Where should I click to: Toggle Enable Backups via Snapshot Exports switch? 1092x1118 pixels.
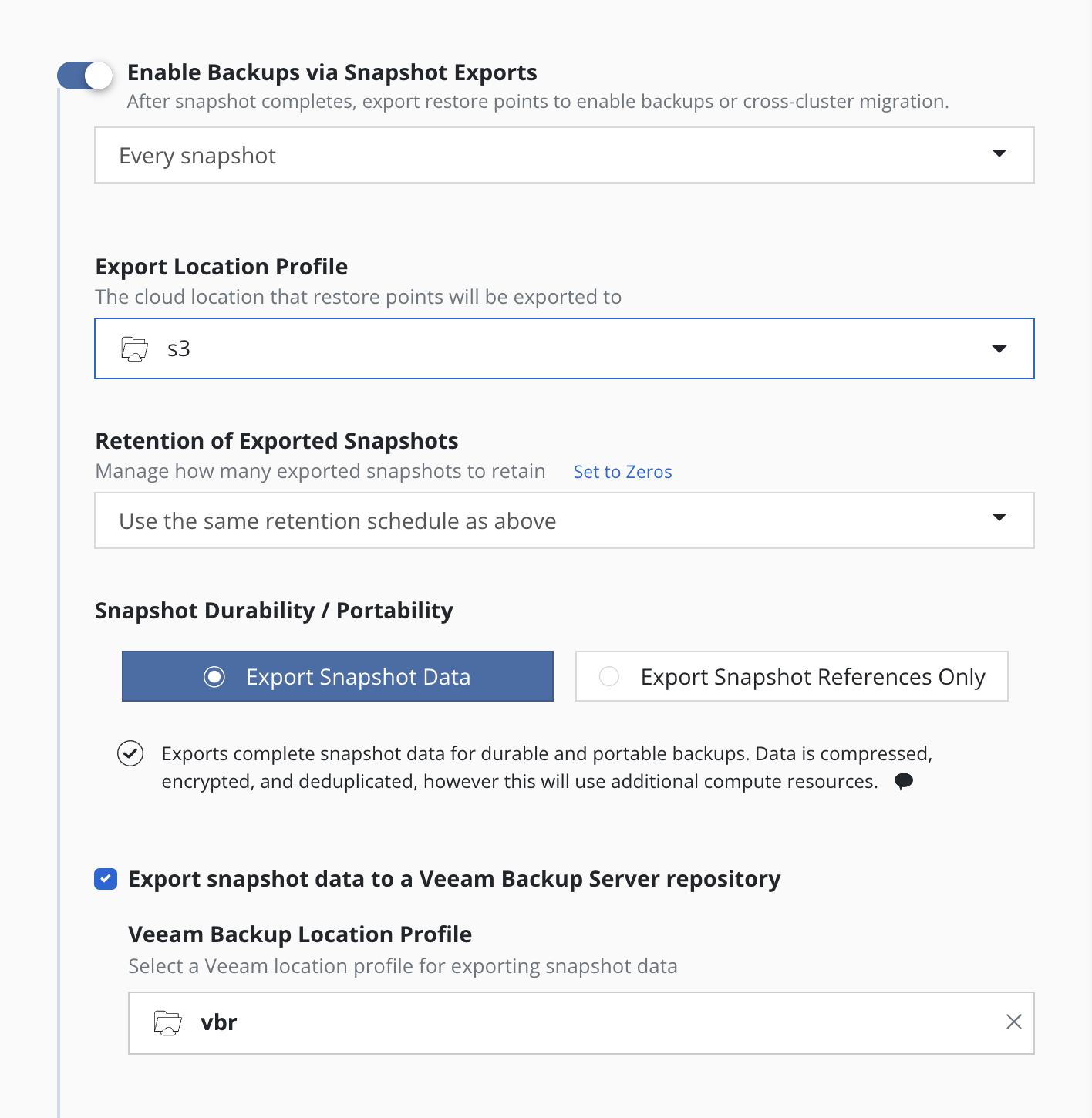click(x=85, y=76)
